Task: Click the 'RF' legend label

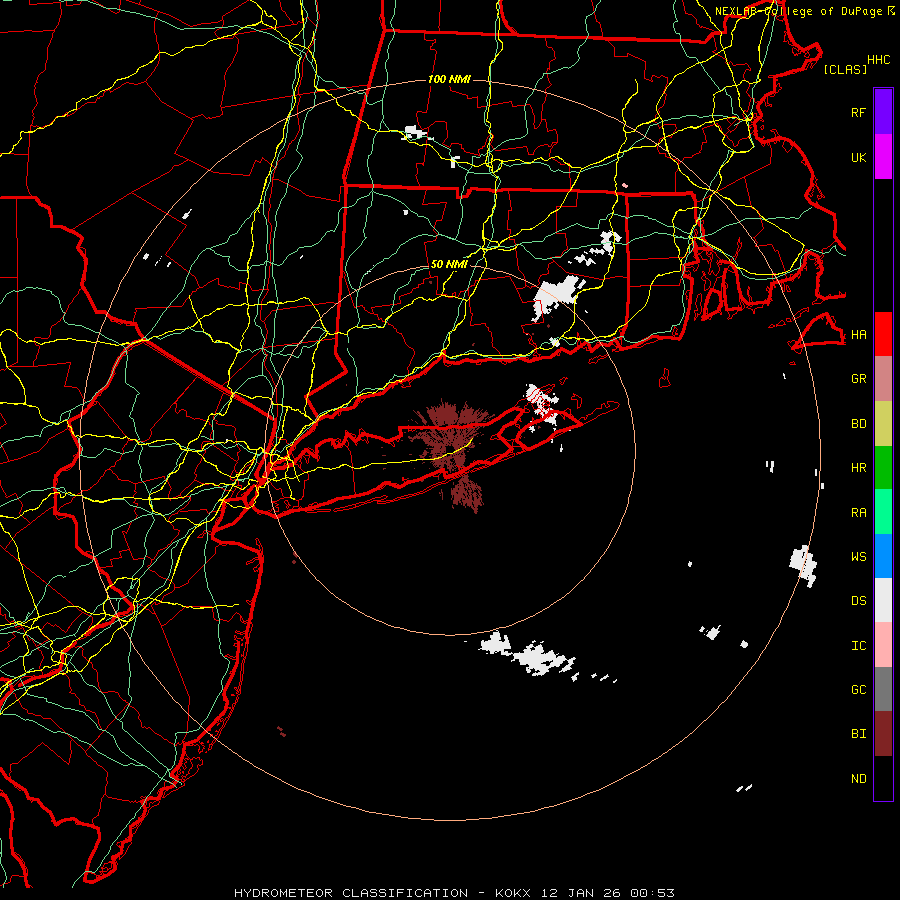Action: (858, 112)
